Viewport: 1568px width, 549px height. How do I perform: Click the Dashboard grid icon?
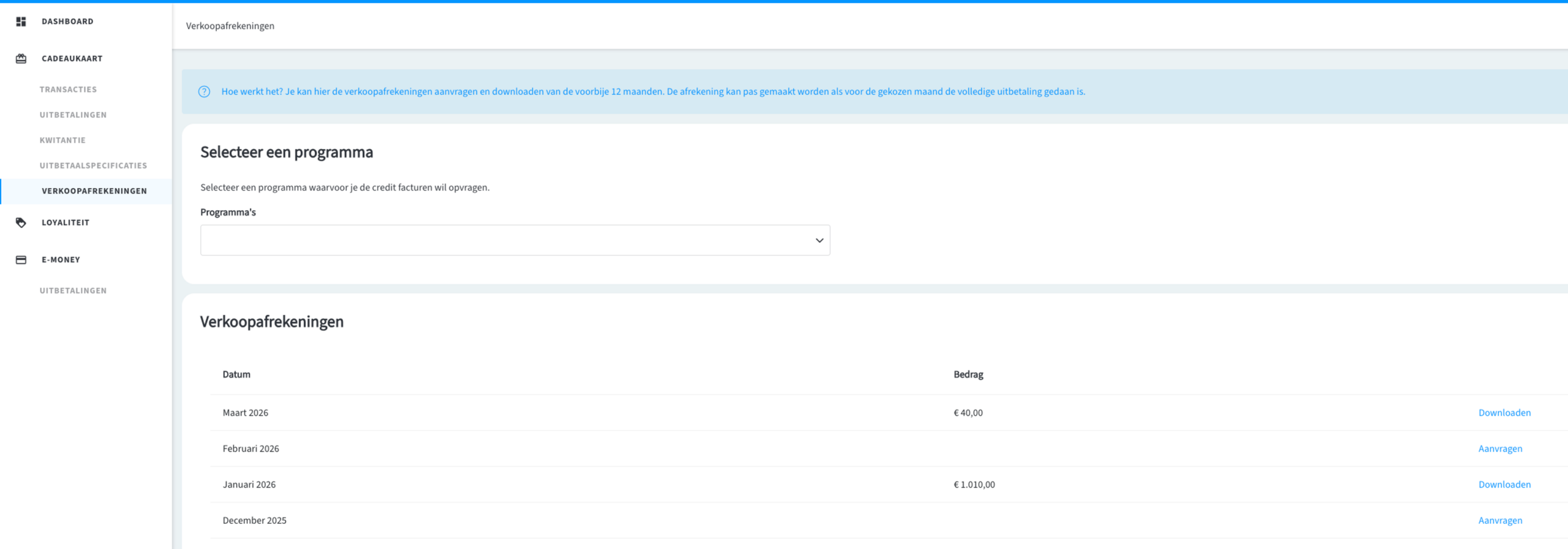[21, 21]
